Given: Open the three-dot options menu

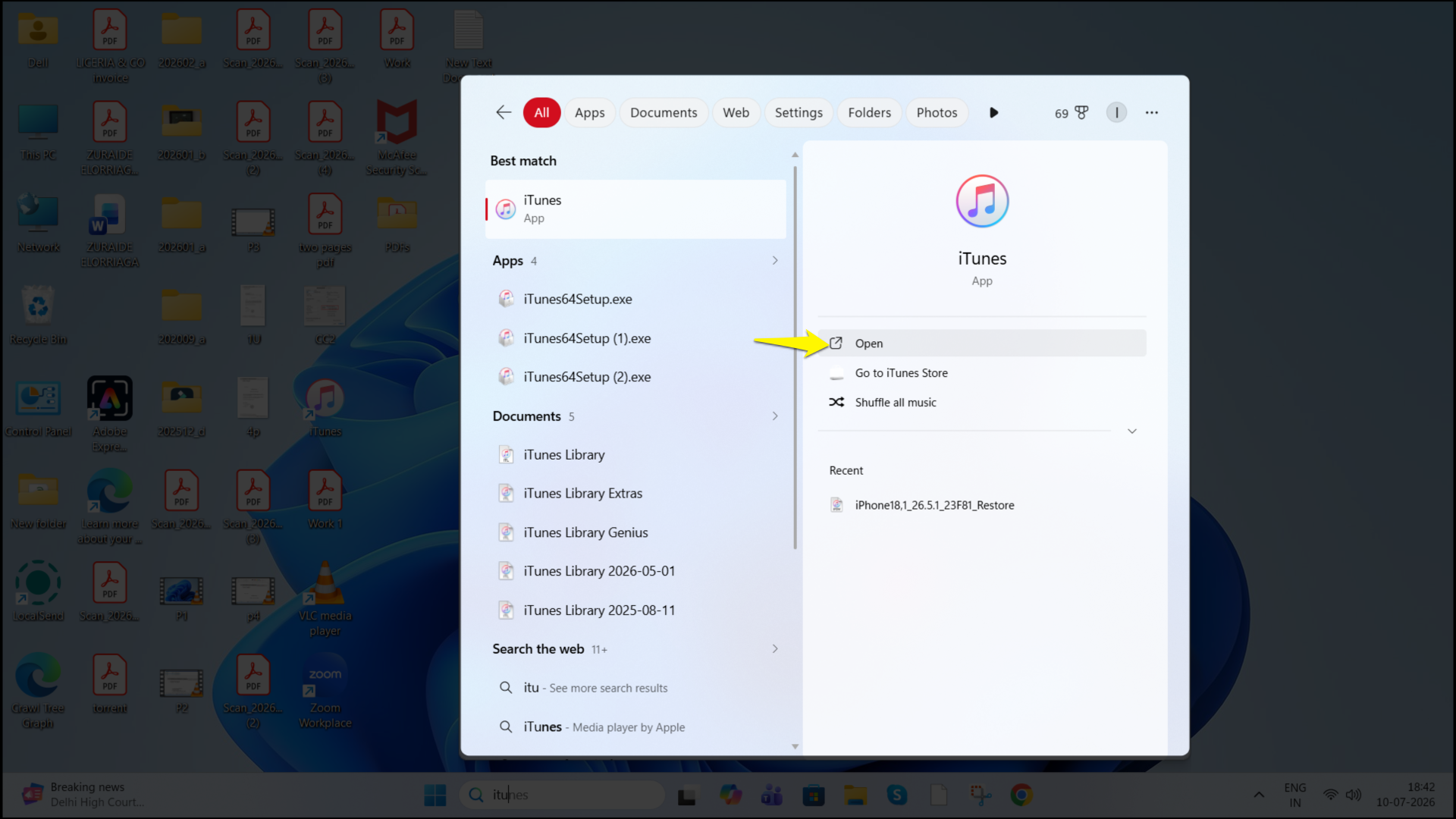Looking at the screenshot, I should 1151,112.
